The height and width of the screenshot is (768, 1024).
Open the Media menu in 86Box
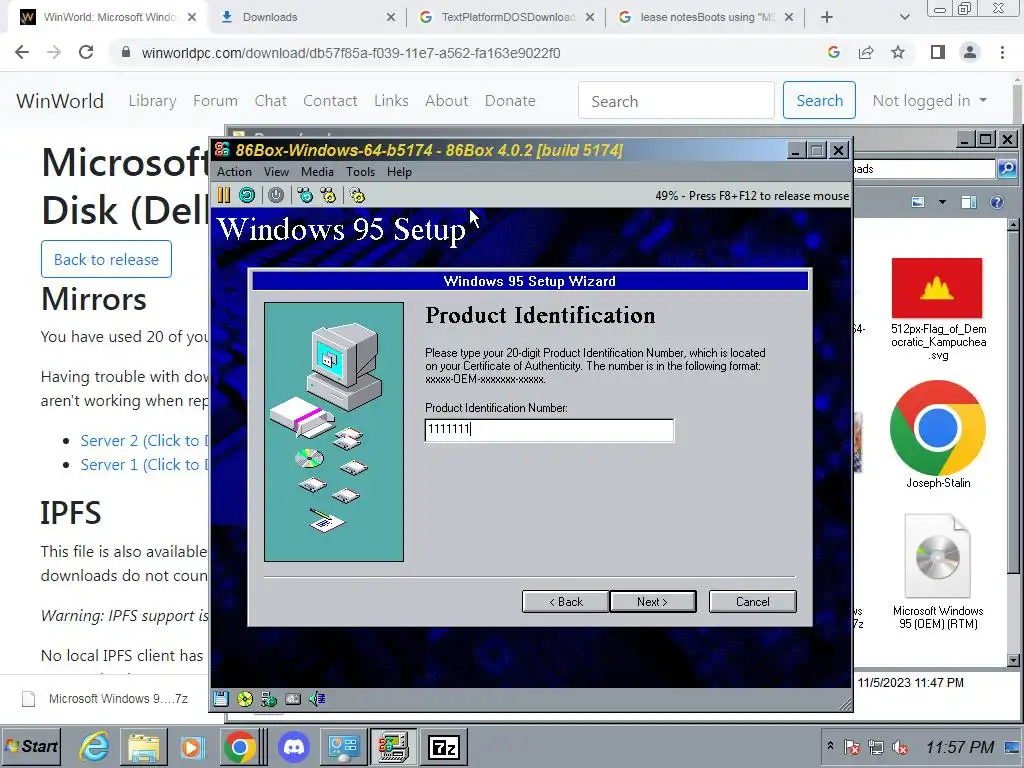317,172
